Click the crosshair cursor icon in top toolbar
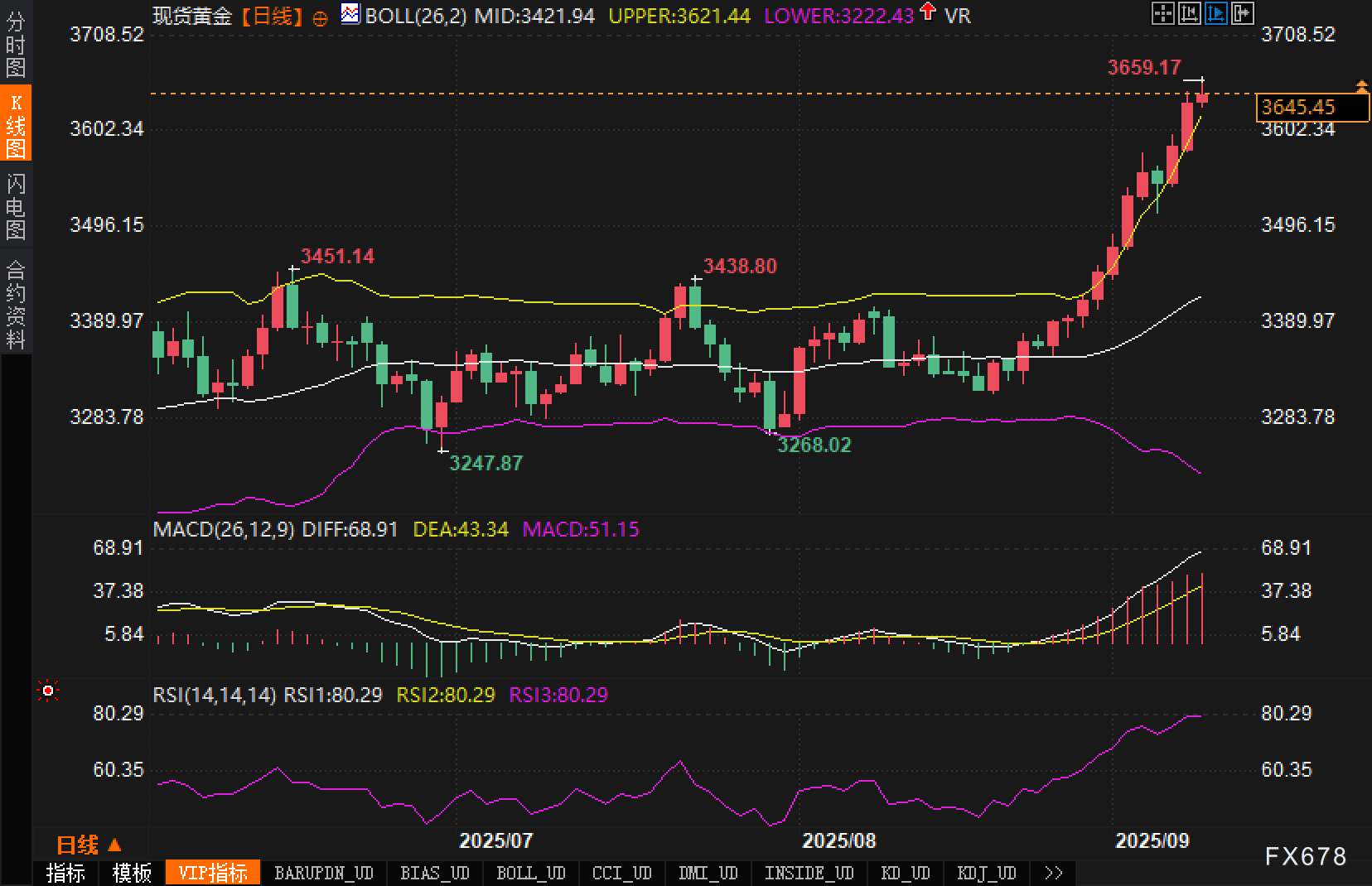This screenshot has height=886, width=1372. click(x=1162, y=13)
